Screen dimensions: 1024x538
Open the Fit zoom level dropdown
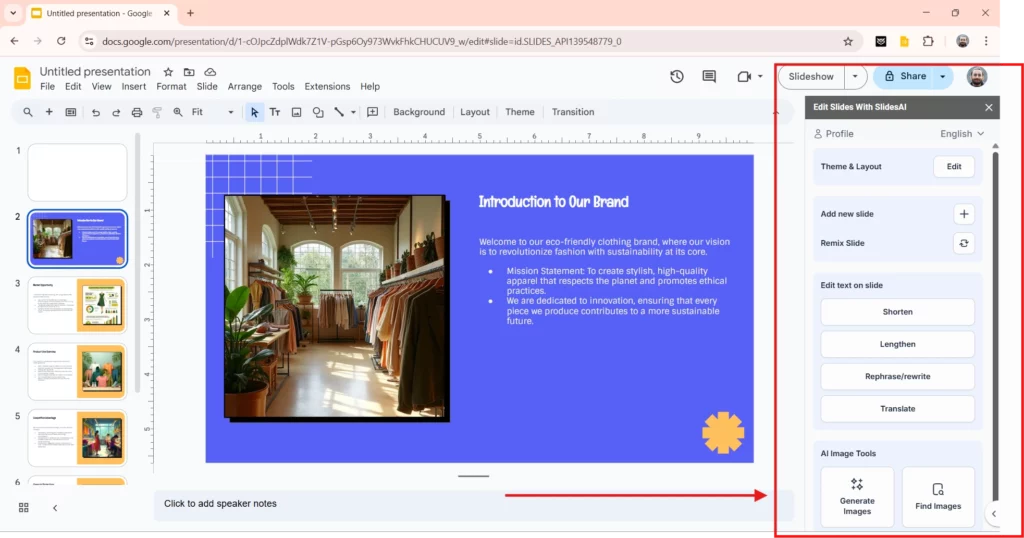click(212, 113)
